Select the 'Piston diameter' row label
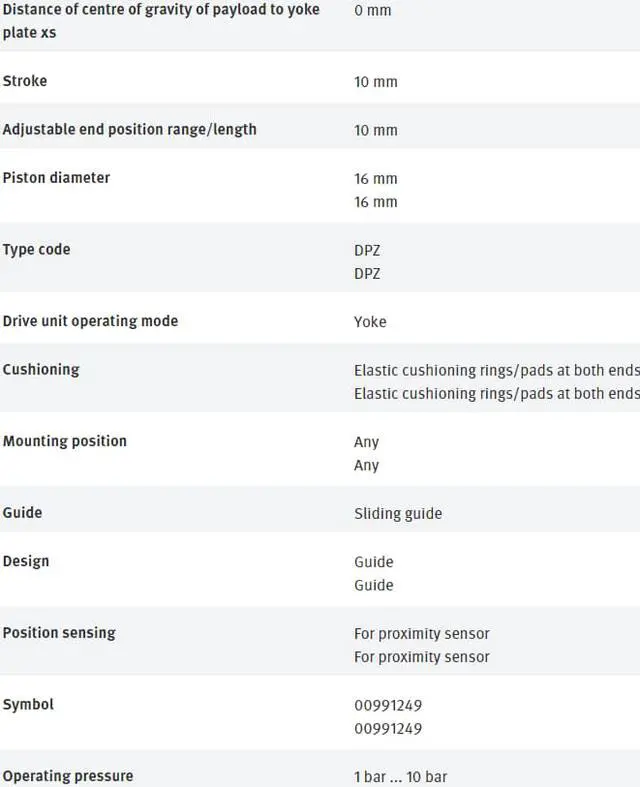 pyautogui.click(x=56, y=177)
